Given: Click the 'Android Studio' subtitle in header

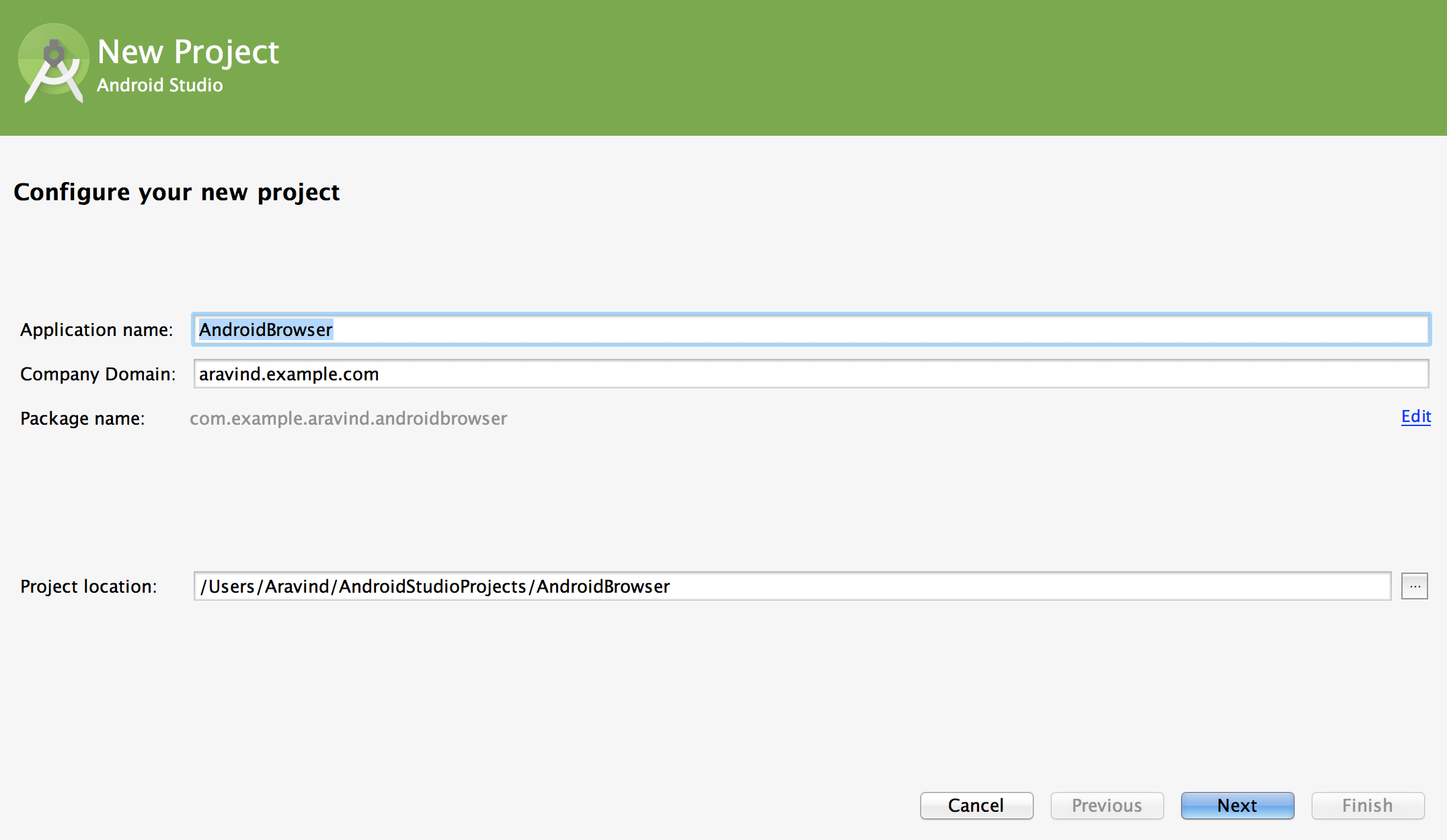Looking at the screenshot, I should click(159, 85).
